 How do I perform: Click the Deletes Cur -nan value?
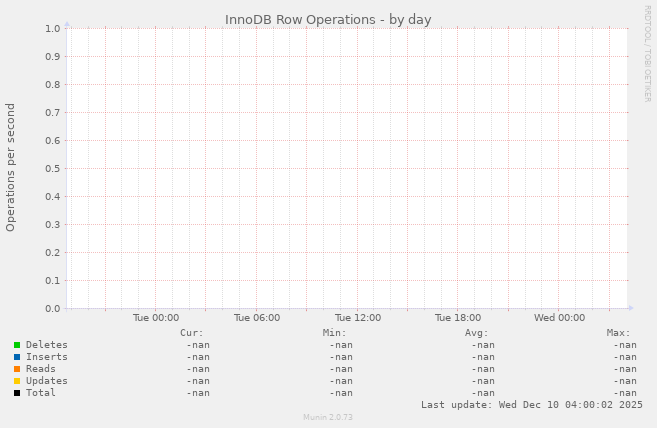click(x=198, y=345)
